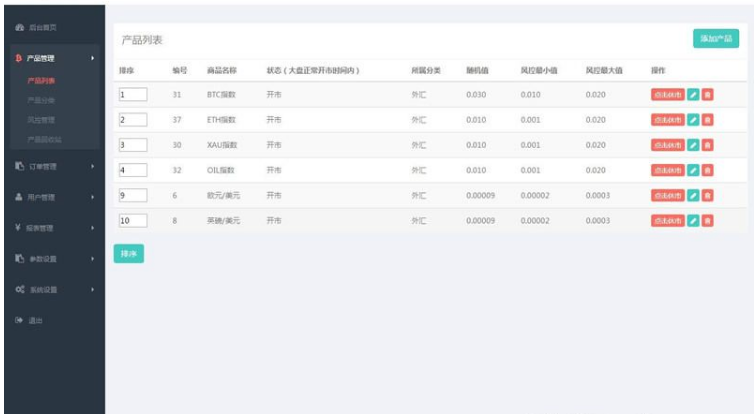
Task: Edit the ETH指数 product row
Action: point(693,120)
